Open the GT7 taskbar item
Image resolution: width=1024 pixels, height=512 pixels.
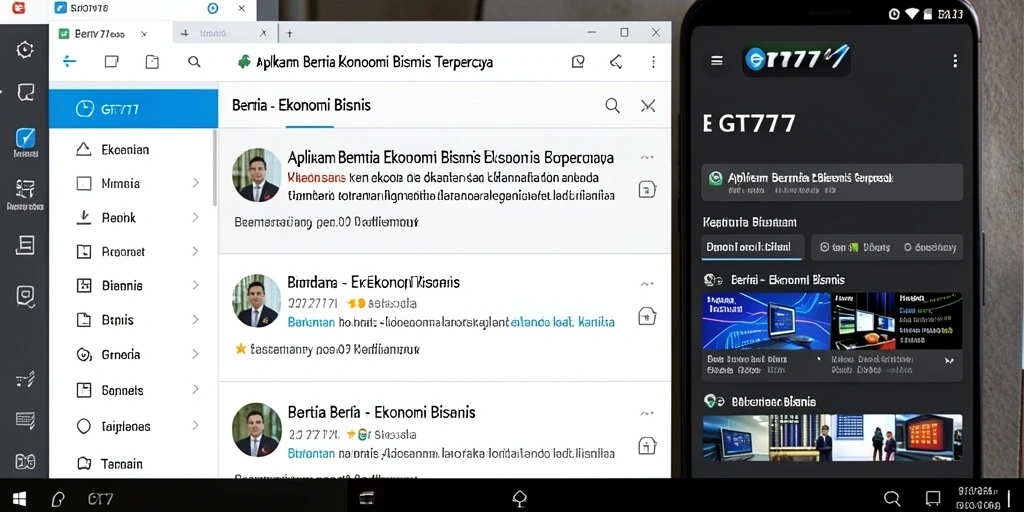click(100, 500)
